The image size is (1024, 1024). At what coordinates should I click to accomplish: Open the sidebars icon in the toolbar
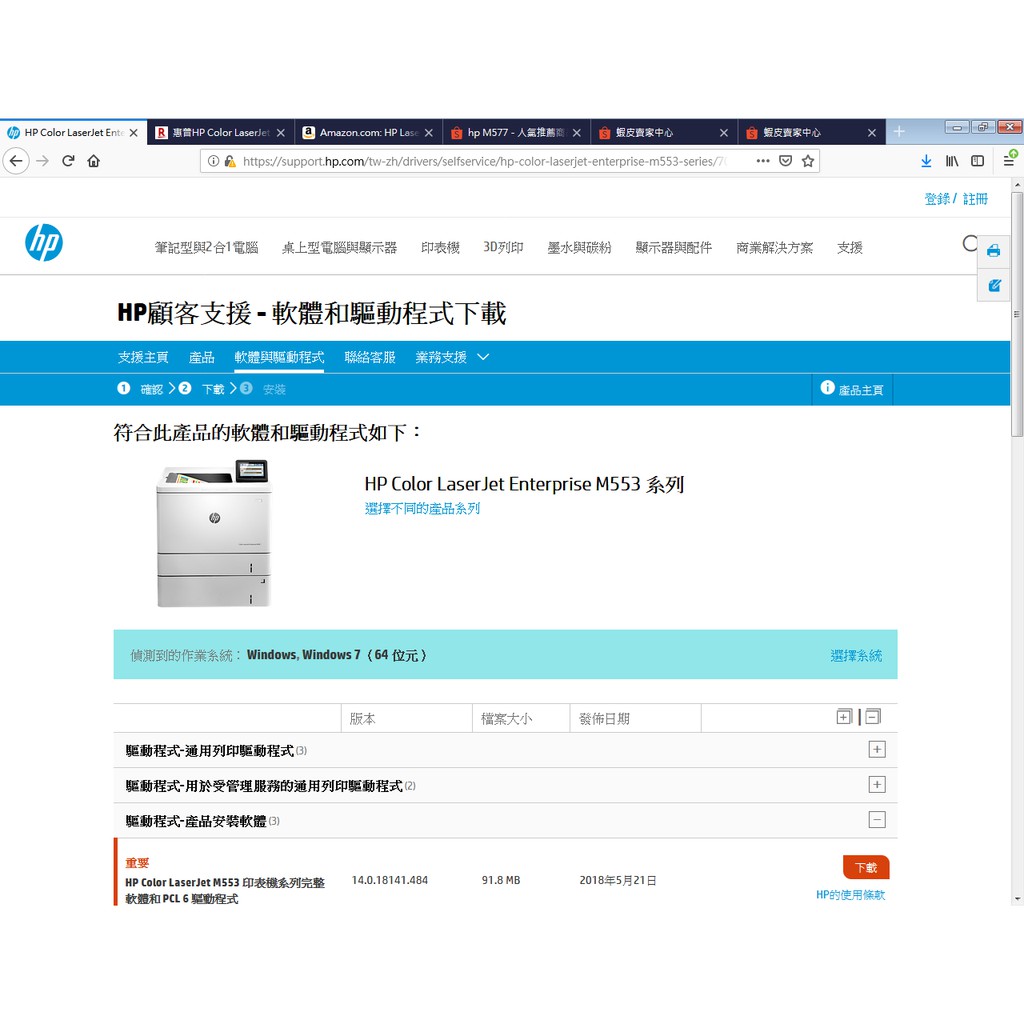pyautogui.click(x=976, y=161)
